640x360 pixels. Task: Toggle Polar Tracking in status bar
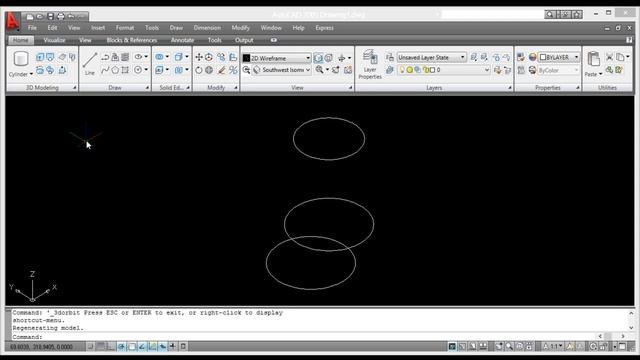tap(121, 347)
